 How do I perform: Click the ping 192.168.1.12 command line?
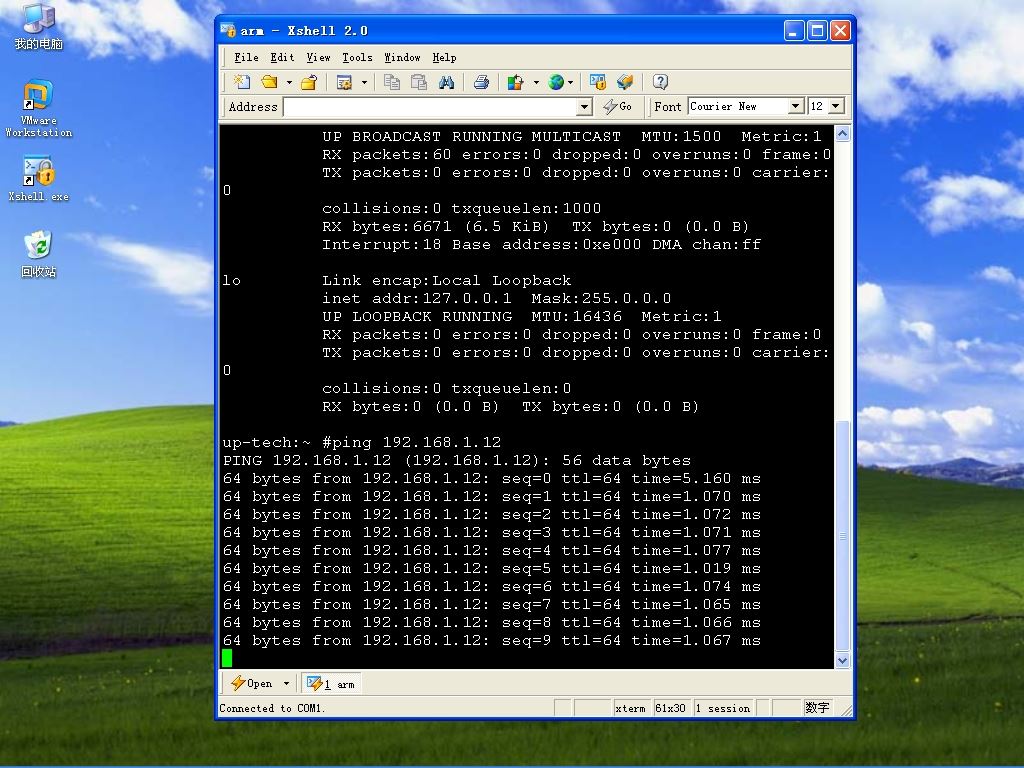pyautogui.click(x=362, y=442)
